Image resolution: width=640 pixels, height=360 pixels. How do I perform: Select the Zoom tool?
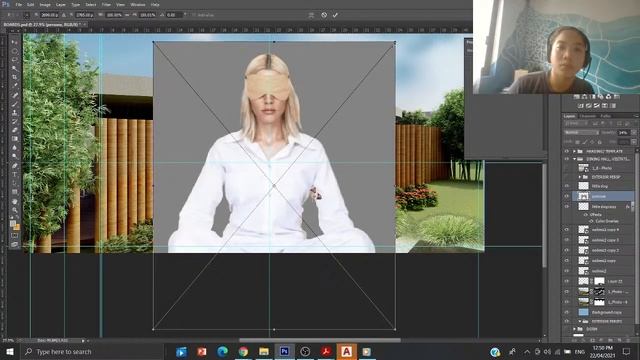click(15, 210)
